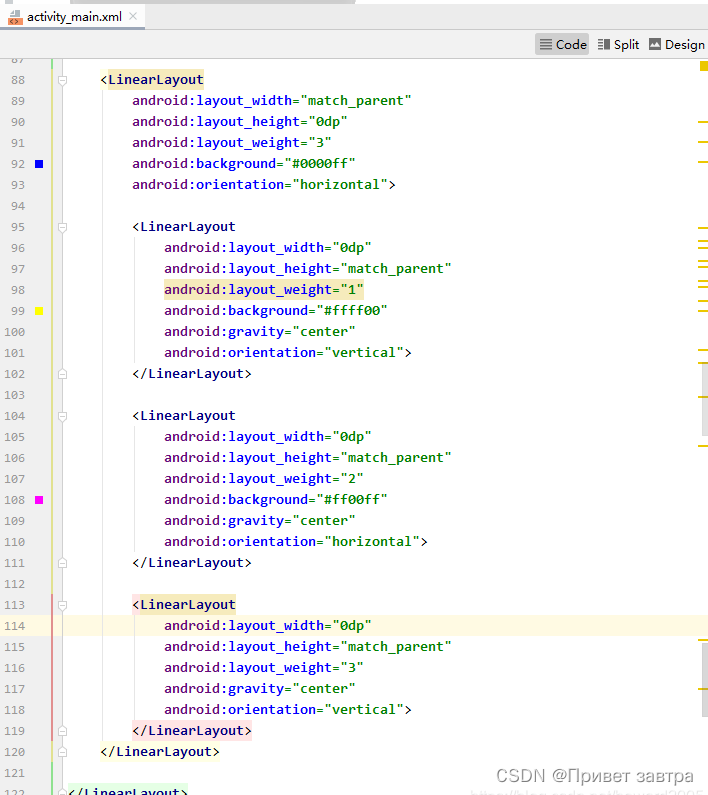Click the magenta #ff00ff gutter color swatch
708x795 pixels.
pos(39,500)
